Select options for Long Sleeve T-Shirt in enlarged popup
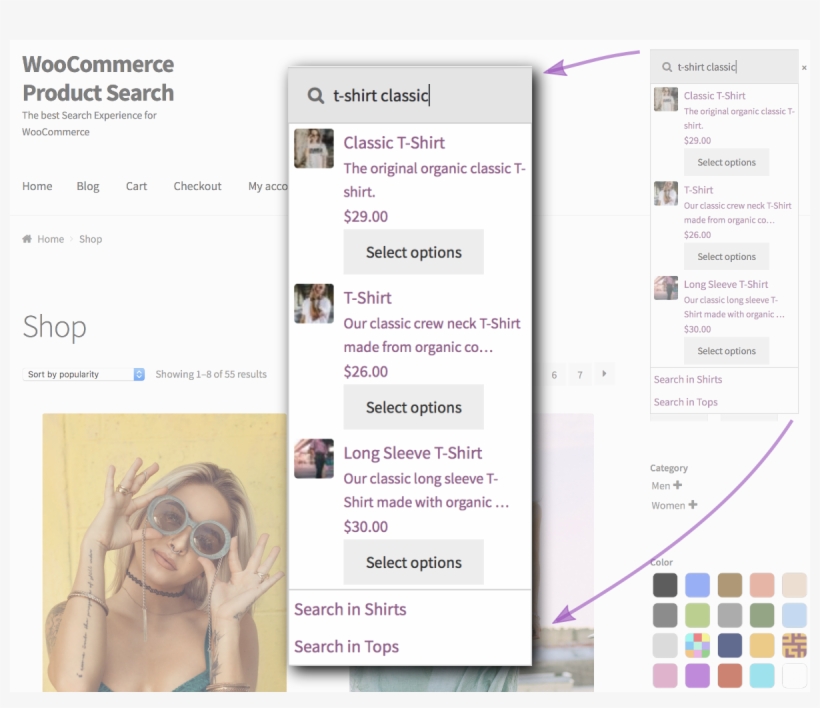The height and width of the screenshot is (708, 820). (x=414, y=562)
